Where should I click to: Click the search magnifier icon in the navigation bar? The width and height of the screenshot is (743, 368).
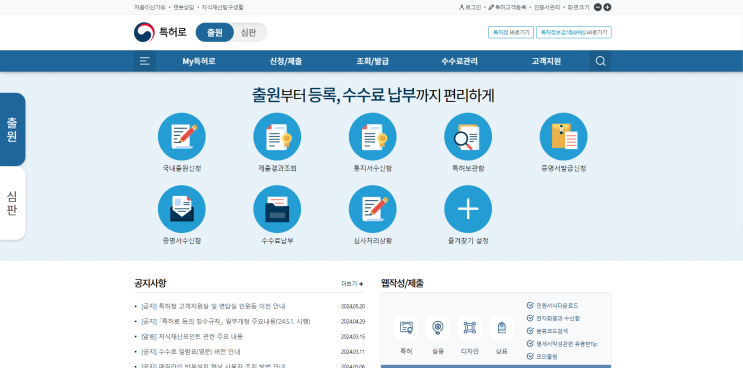pos(600,61)
